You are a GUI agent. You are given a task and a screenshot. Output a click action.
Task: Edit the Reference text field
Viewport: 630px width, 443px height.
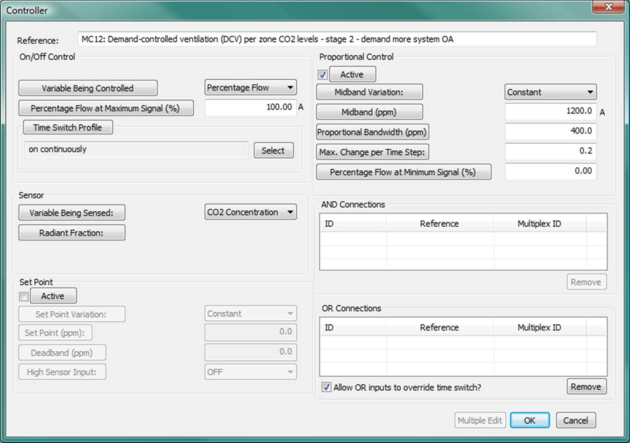coord(336,40)
